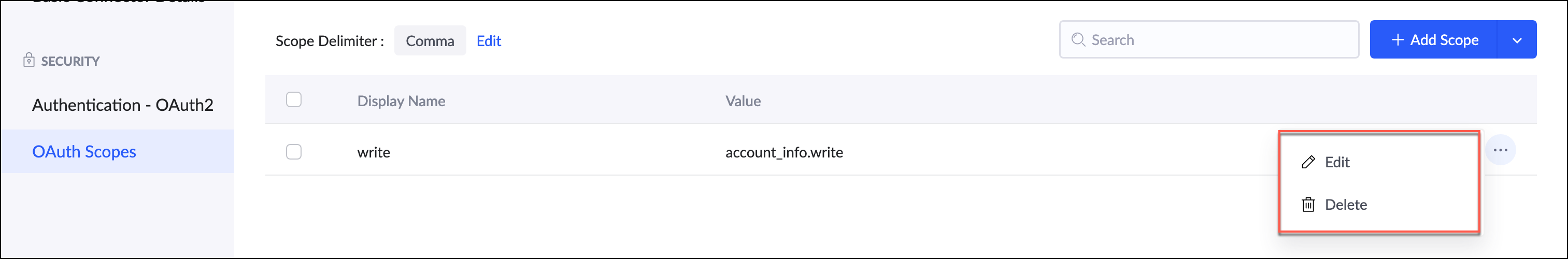
Task: Expand the Add Scope dropdown arrow
Action: pos(1516,40)
